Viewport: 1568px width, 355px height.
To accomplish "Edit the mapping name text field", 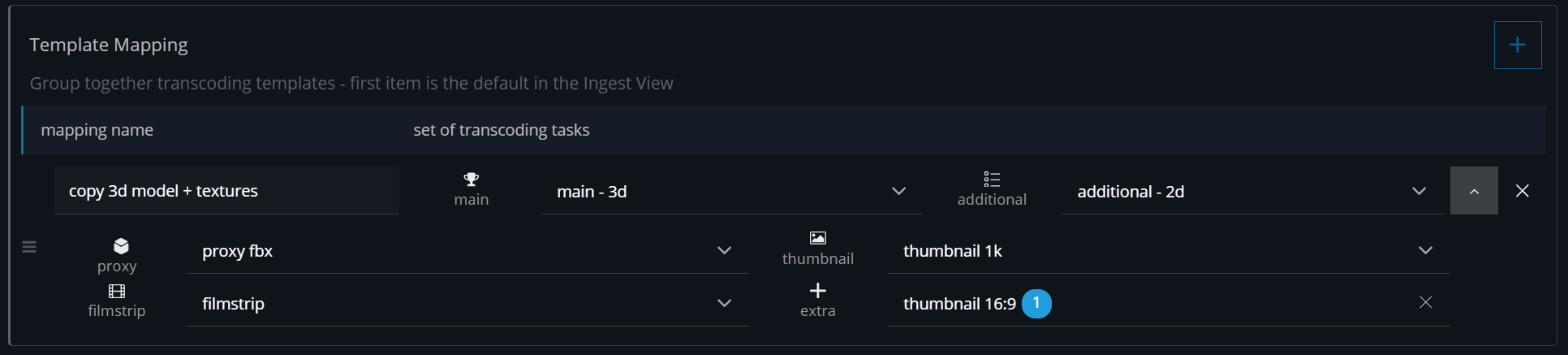I will point(226,191).
